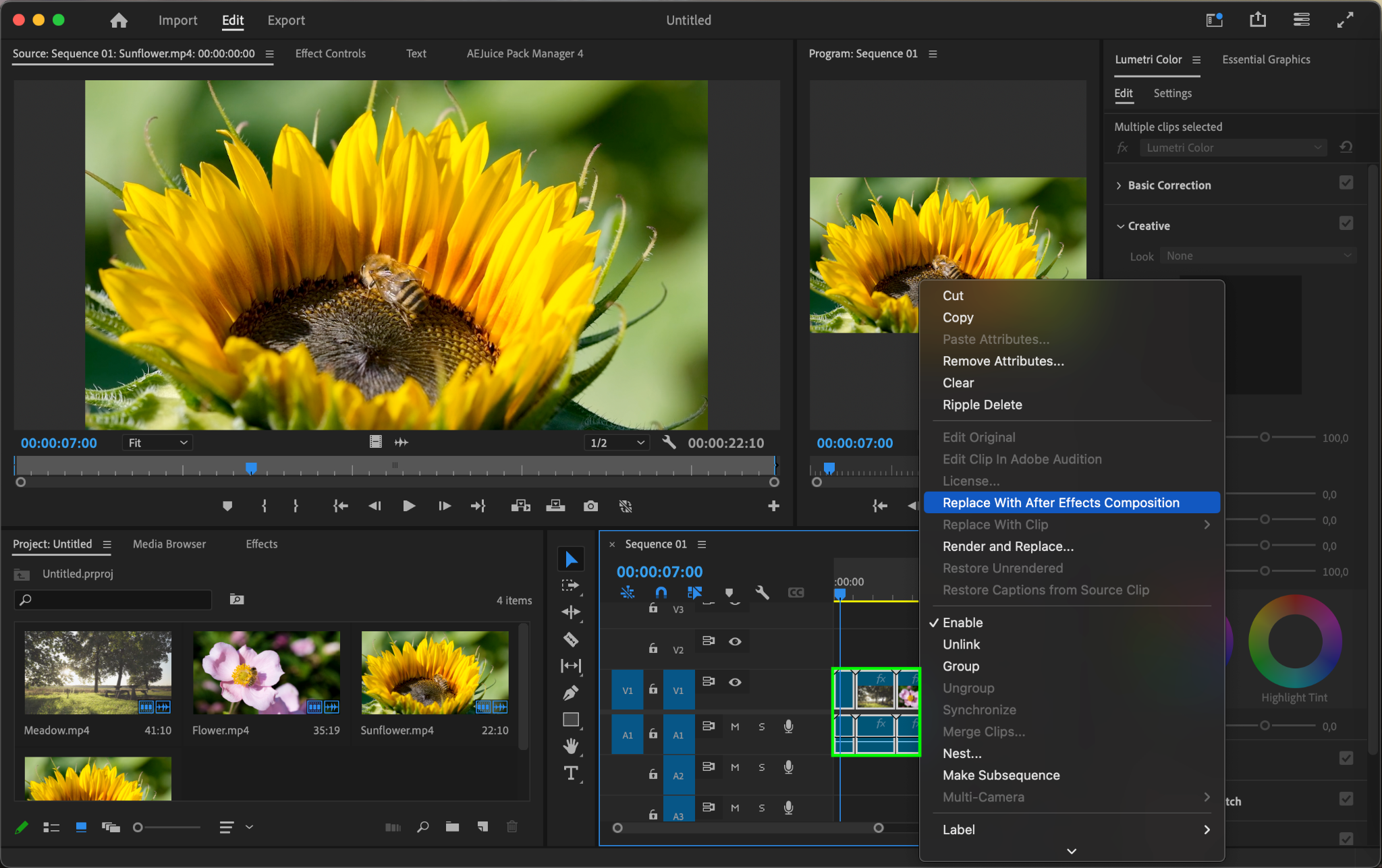1382x868 pixels.
Task: Expand the Basic Correction section
Action: [x=1119, y=185]
